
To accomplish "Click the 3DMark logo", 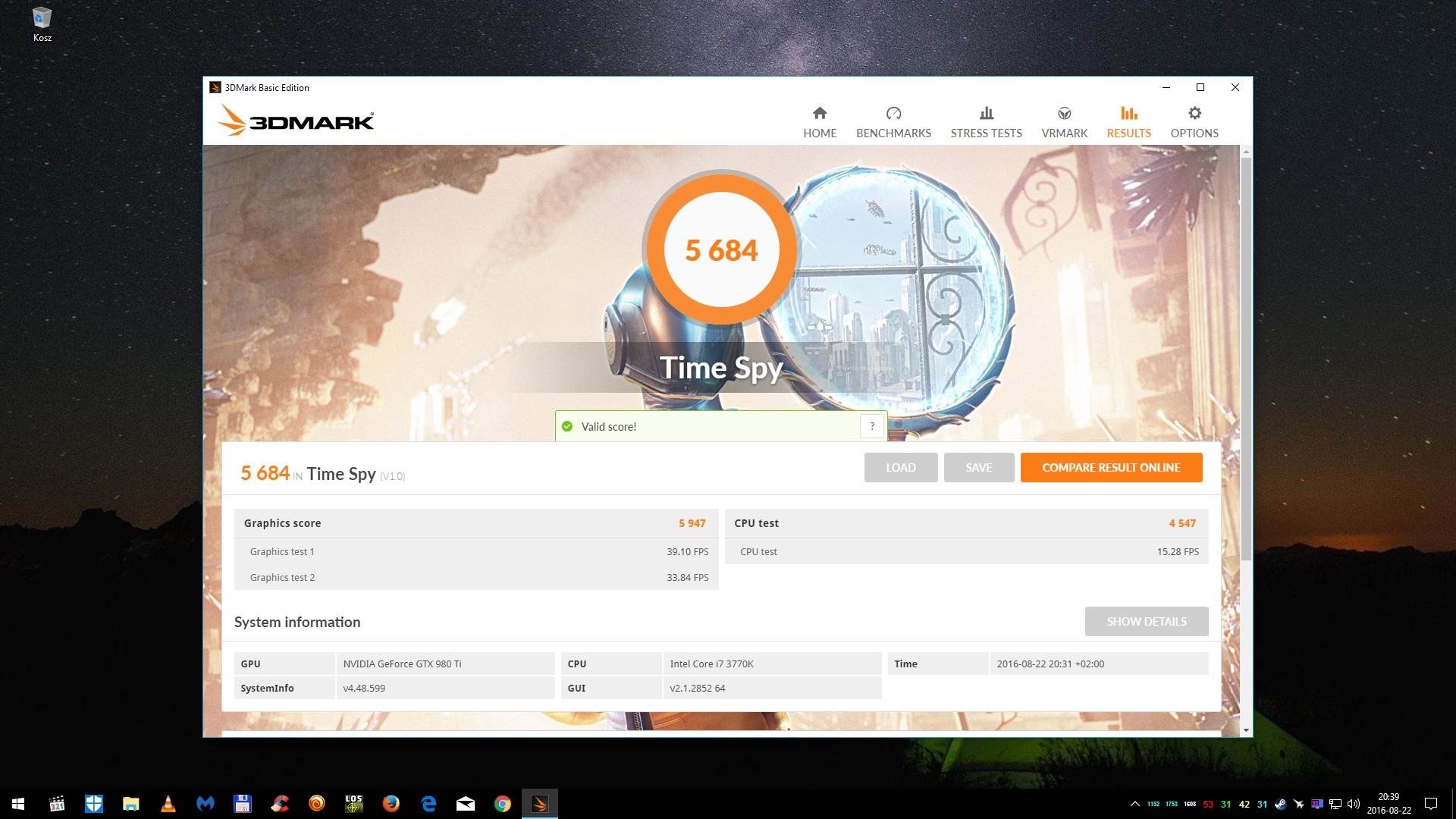I will [x=296, y=121].
